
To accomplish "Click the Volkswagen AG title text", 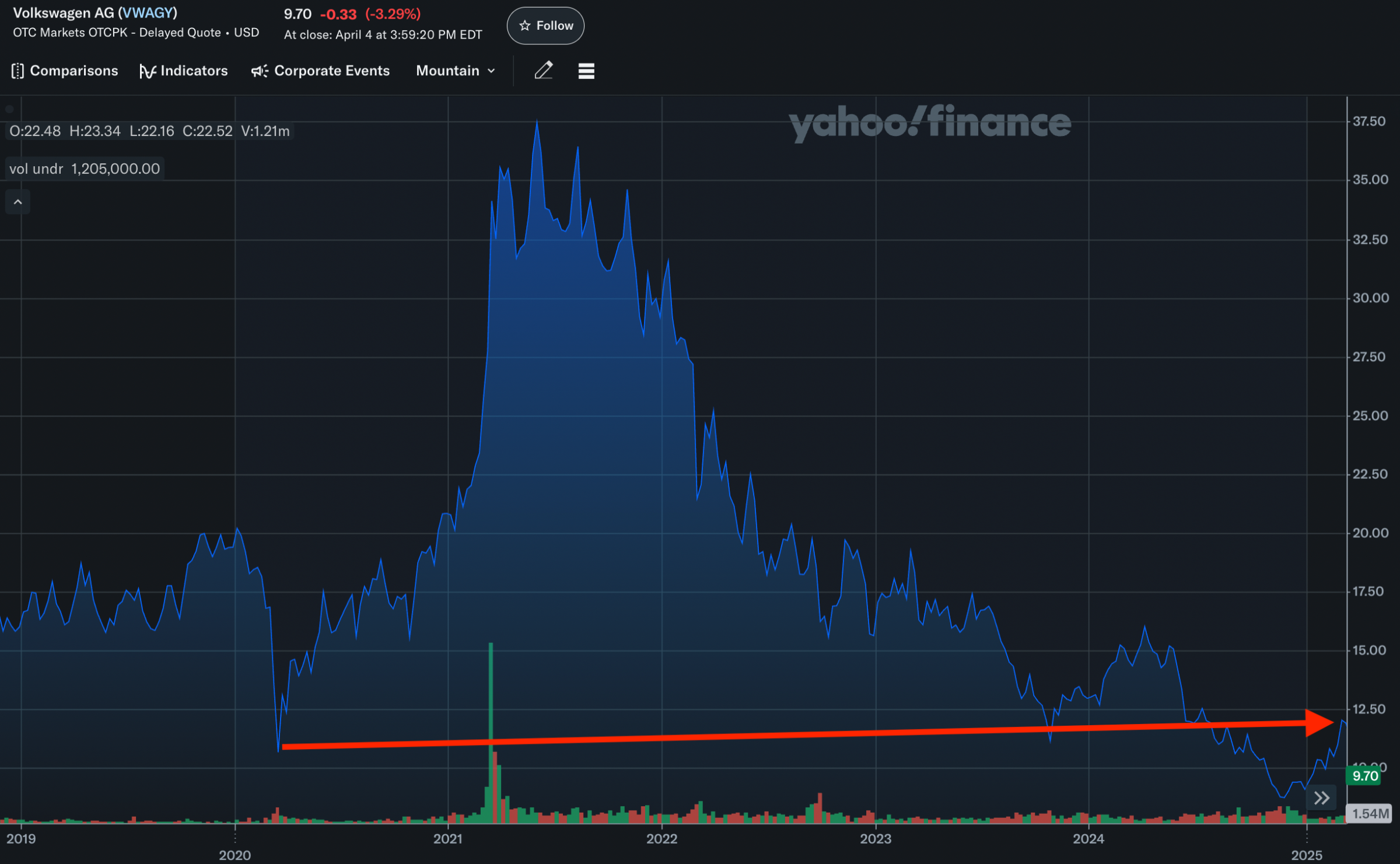I will (x=64, y=13).
